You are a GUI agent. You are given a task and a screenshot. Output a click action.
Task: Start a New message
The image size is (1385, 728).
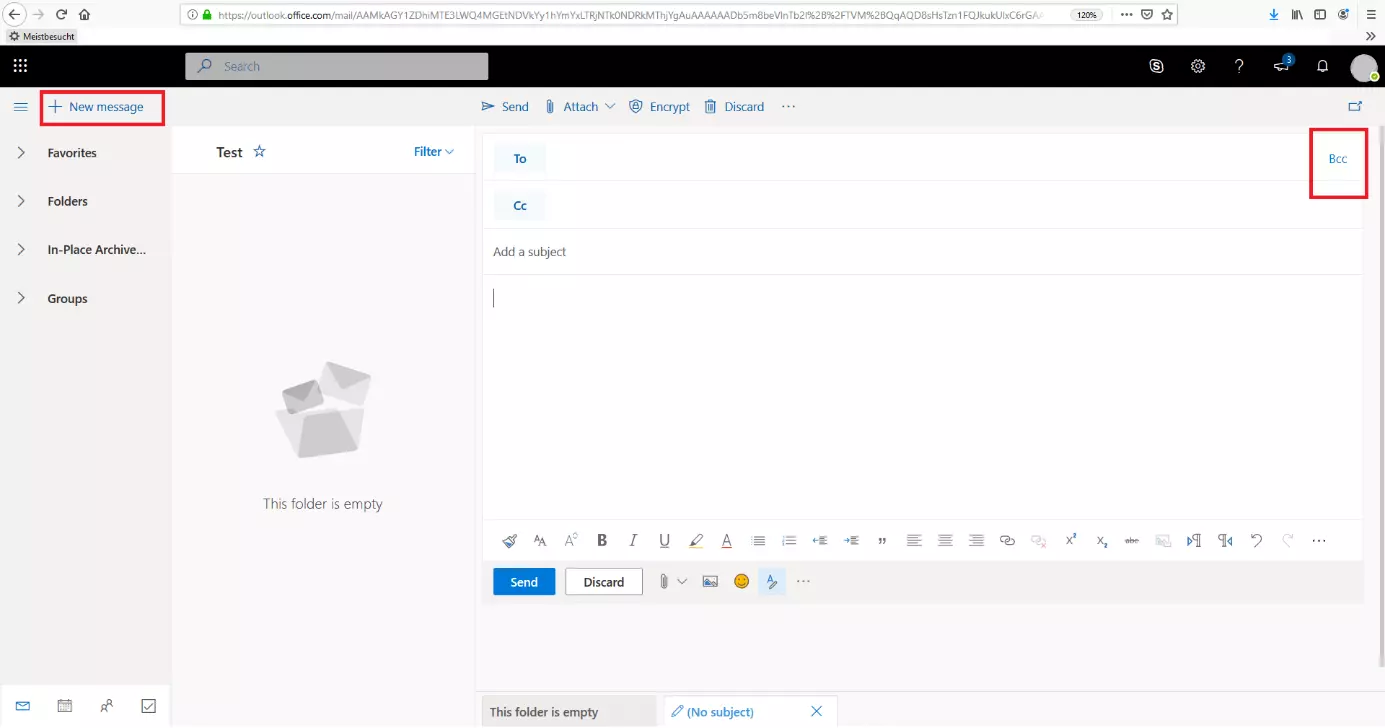(102, 107)
